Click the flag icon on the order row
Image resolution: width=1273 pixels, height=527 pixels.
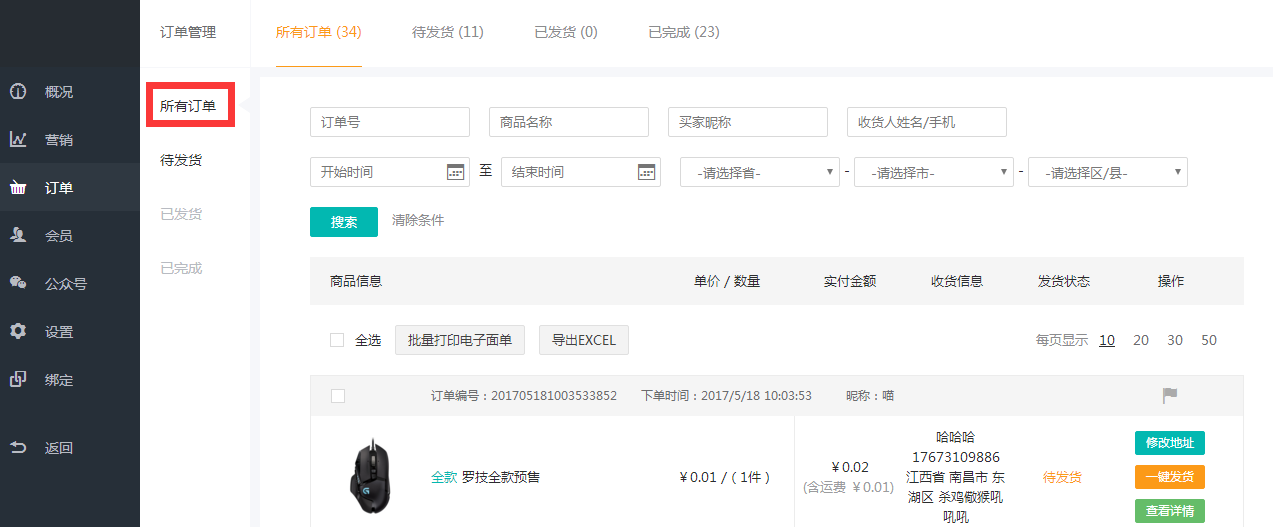(1170, 396)
